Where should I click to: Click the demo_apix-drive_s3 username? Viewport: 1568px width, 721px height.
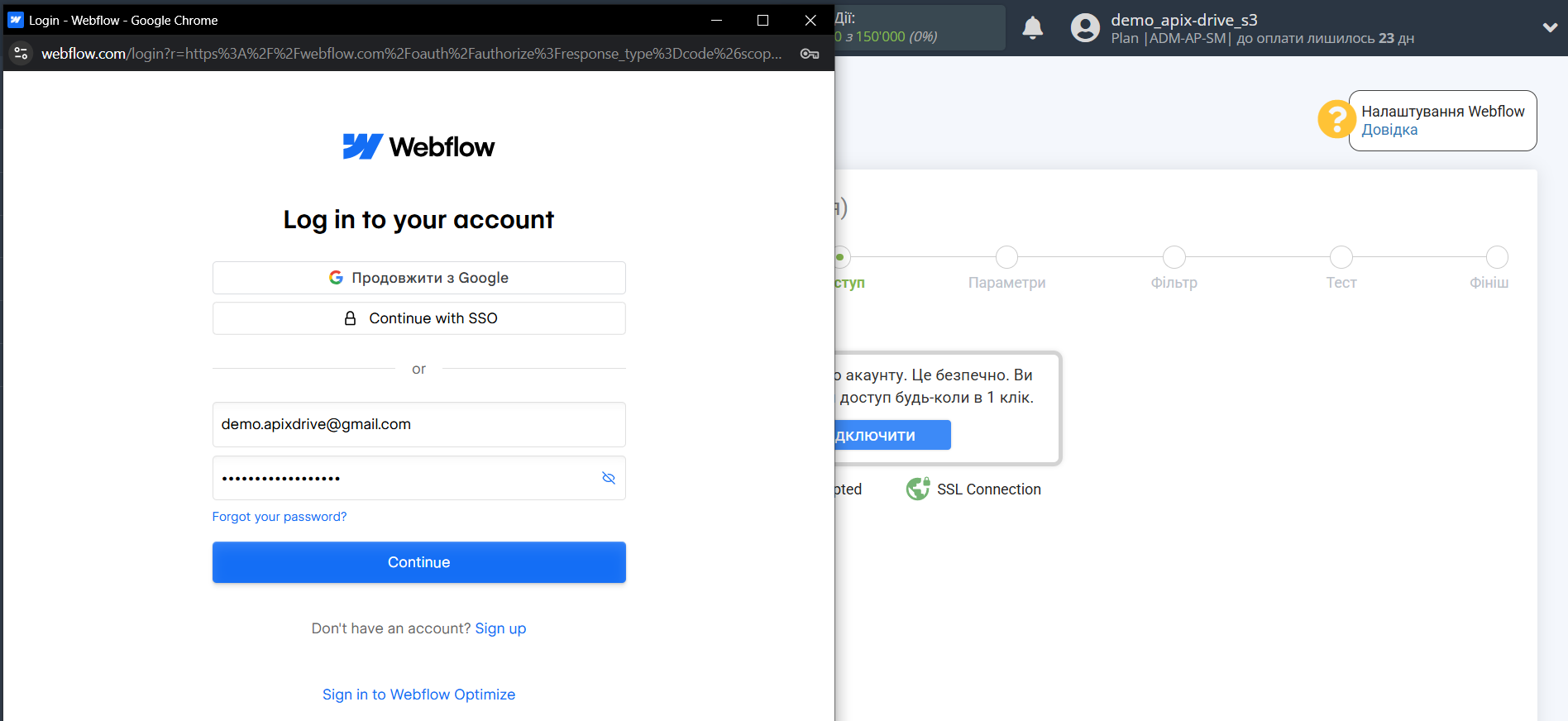[x=1183, y=20]
